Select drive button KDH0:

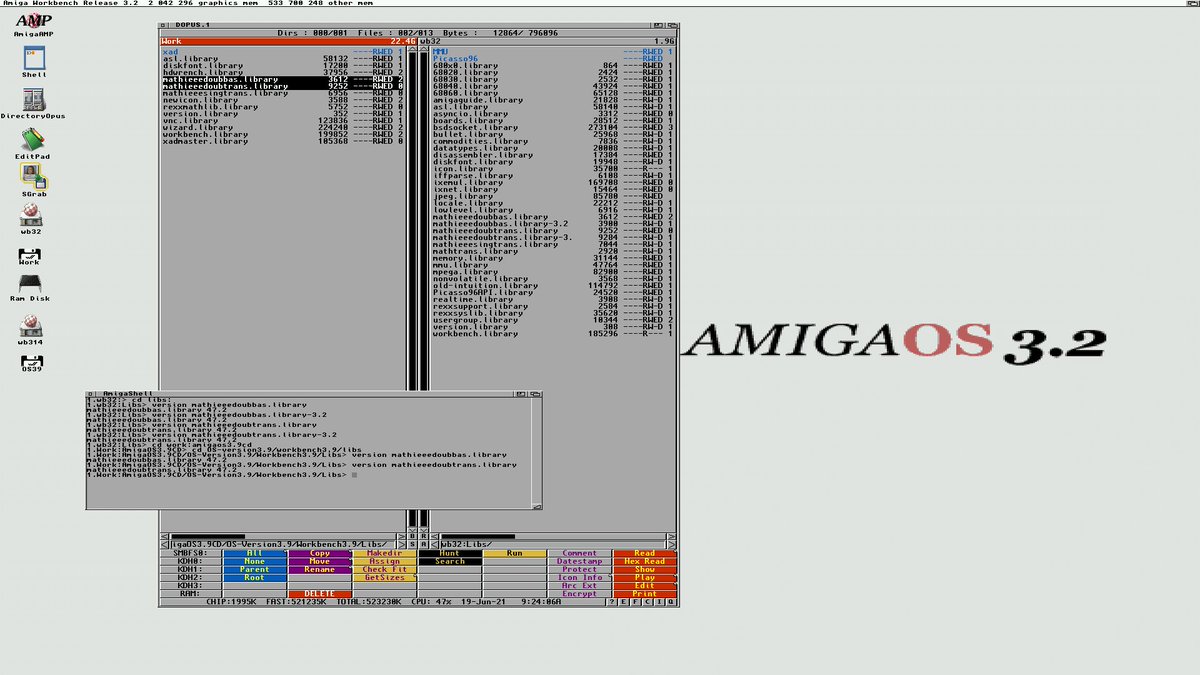point(192,561)
